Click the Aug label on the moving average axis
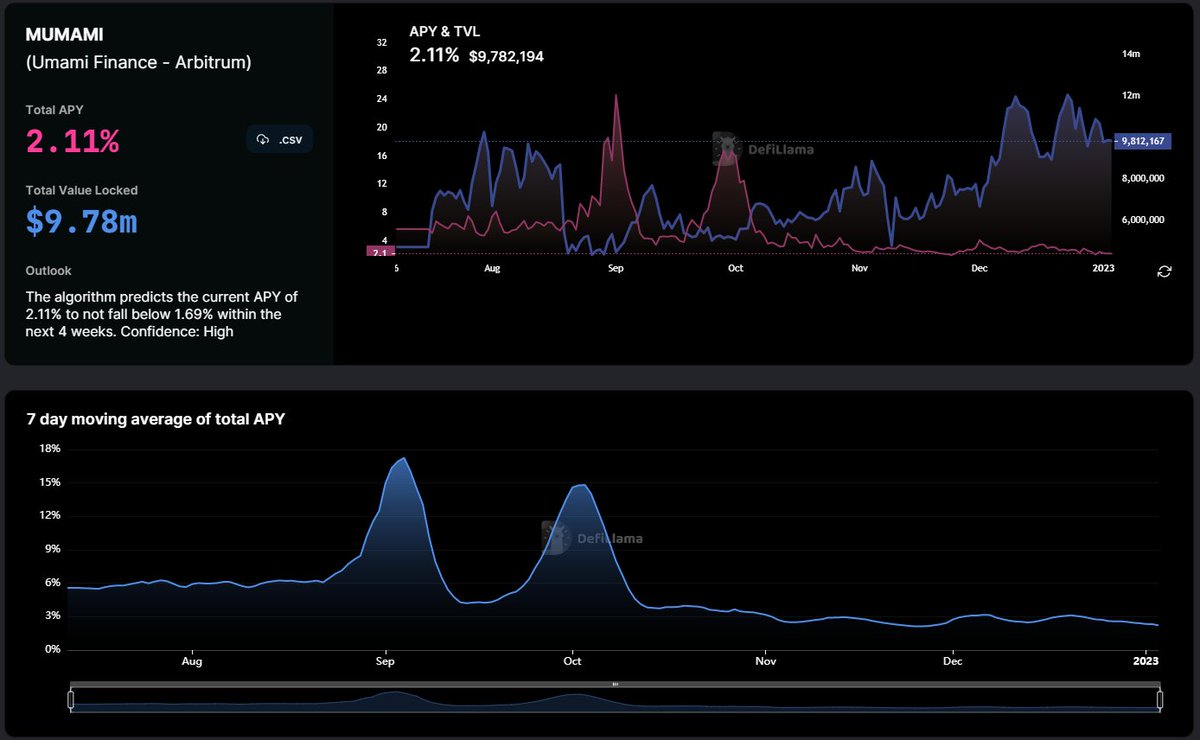 tap(192, 661)
